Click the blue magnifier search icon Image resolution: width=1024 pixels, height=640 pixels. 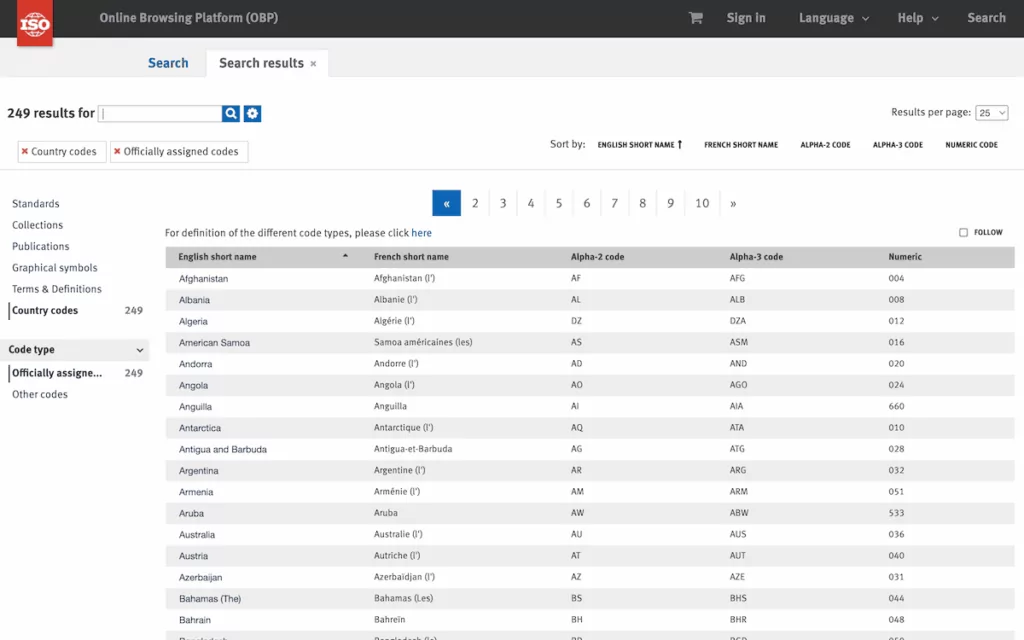[231, 113]
